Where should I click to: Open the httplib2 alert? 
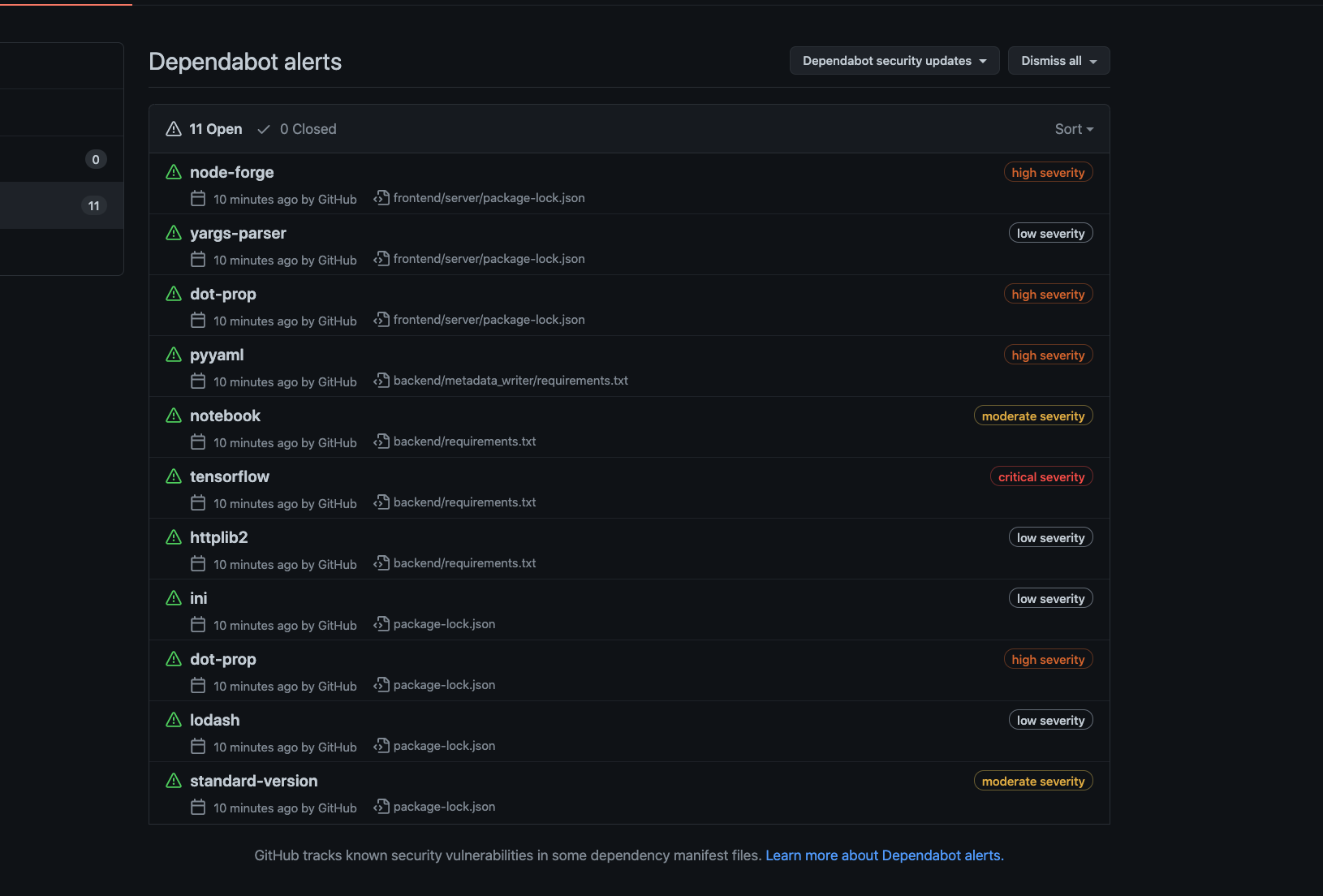(219, 537)
